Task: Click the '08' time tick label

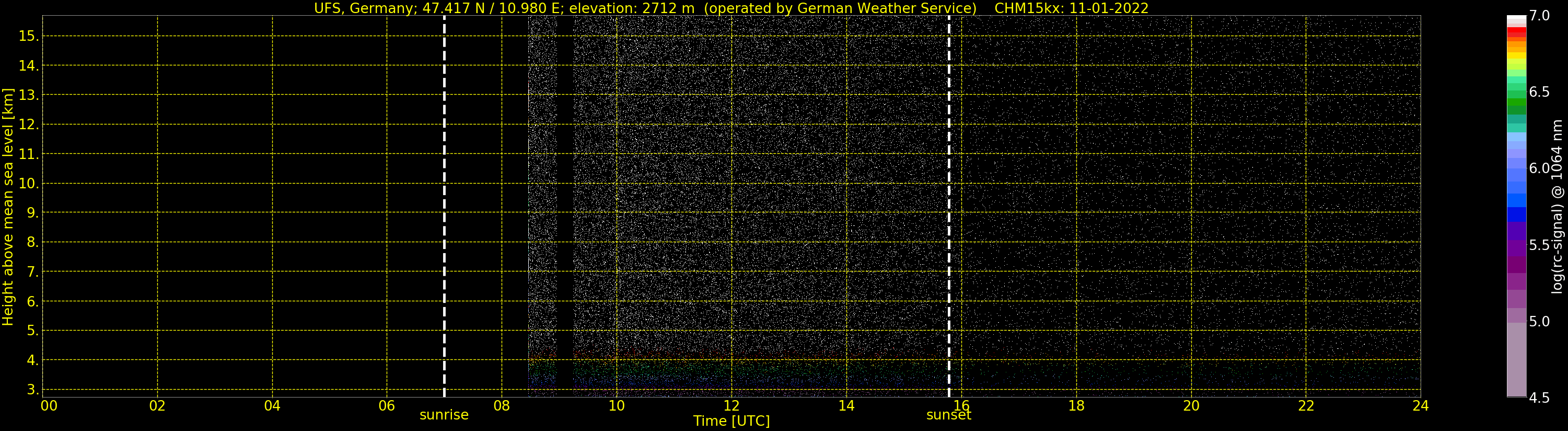Action: point(502,405)
